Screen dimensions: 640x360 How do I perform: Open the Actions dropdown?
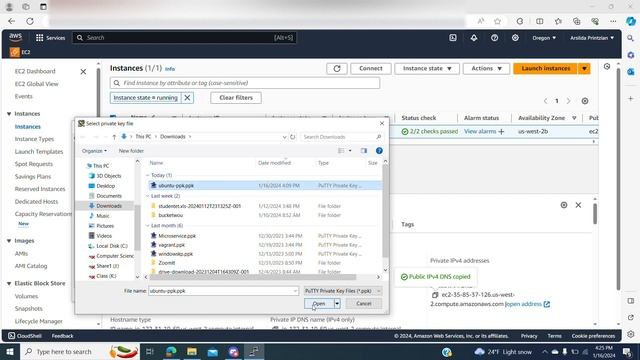click(x=486, y=69)
